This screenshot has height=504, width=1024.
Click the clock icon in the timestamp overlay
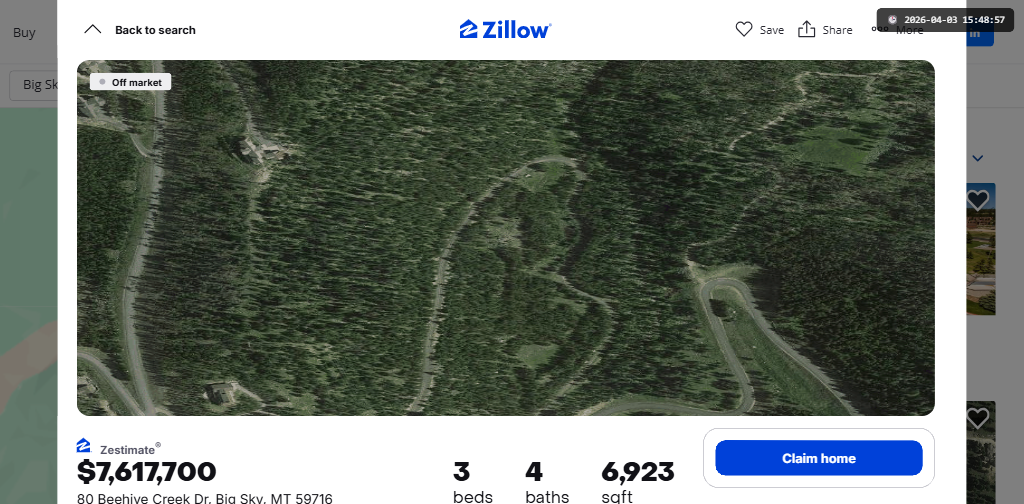(892, 20)
